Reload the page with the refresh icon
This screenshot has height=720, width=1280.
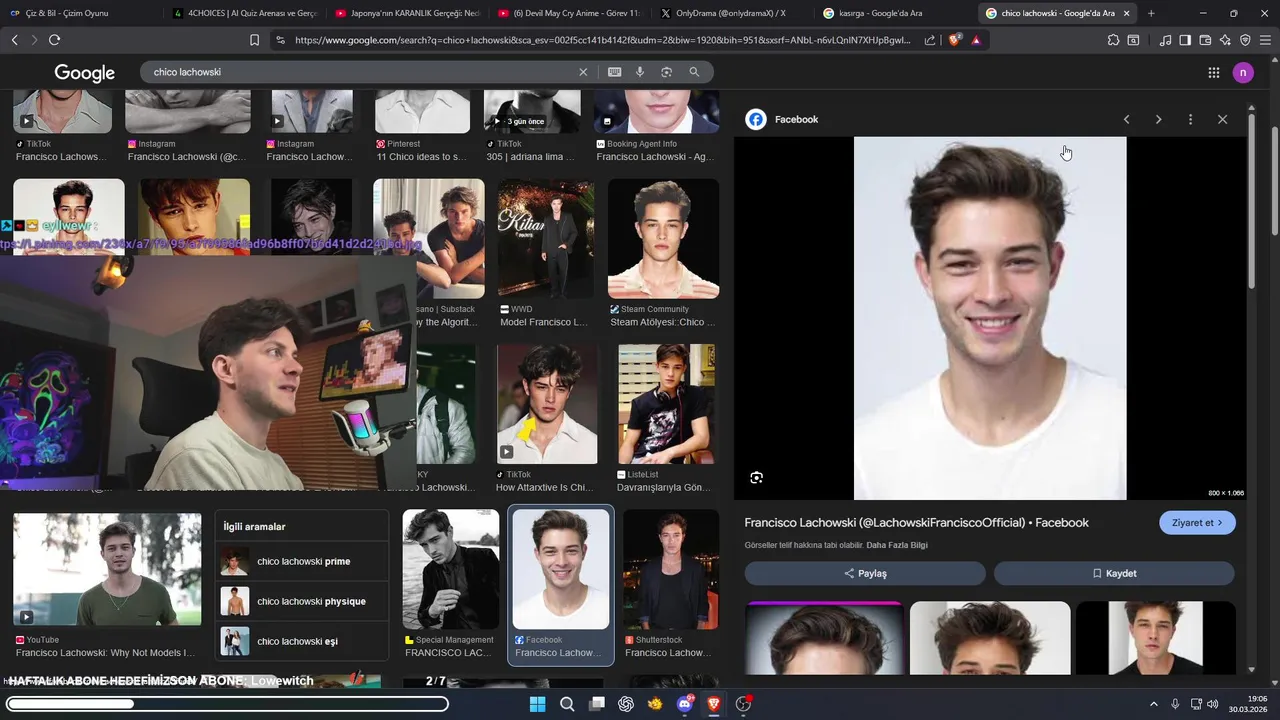pos(54,40)
